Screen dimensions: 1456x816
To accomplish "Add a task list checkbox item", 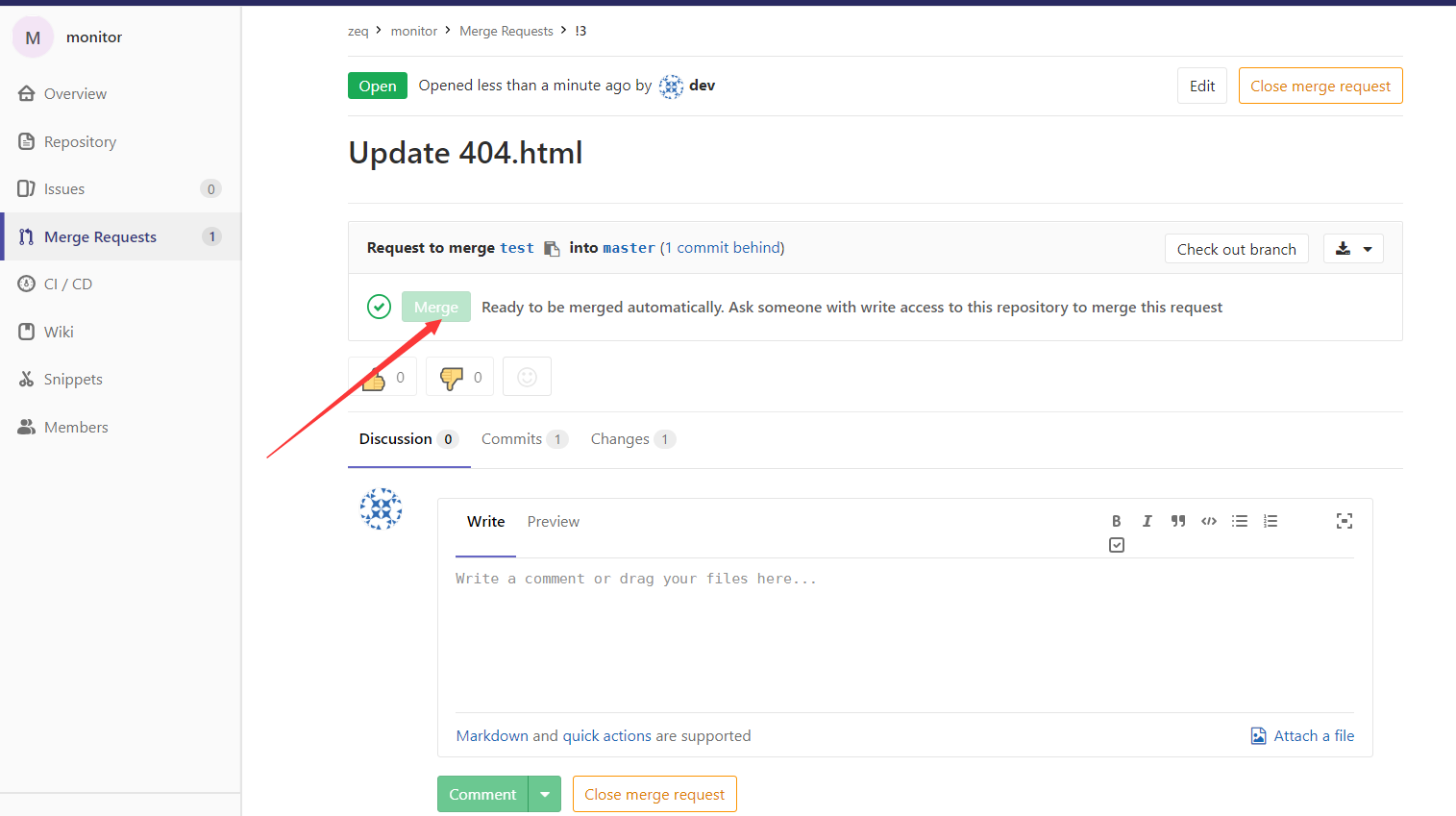I will [x=1116, y=545].
